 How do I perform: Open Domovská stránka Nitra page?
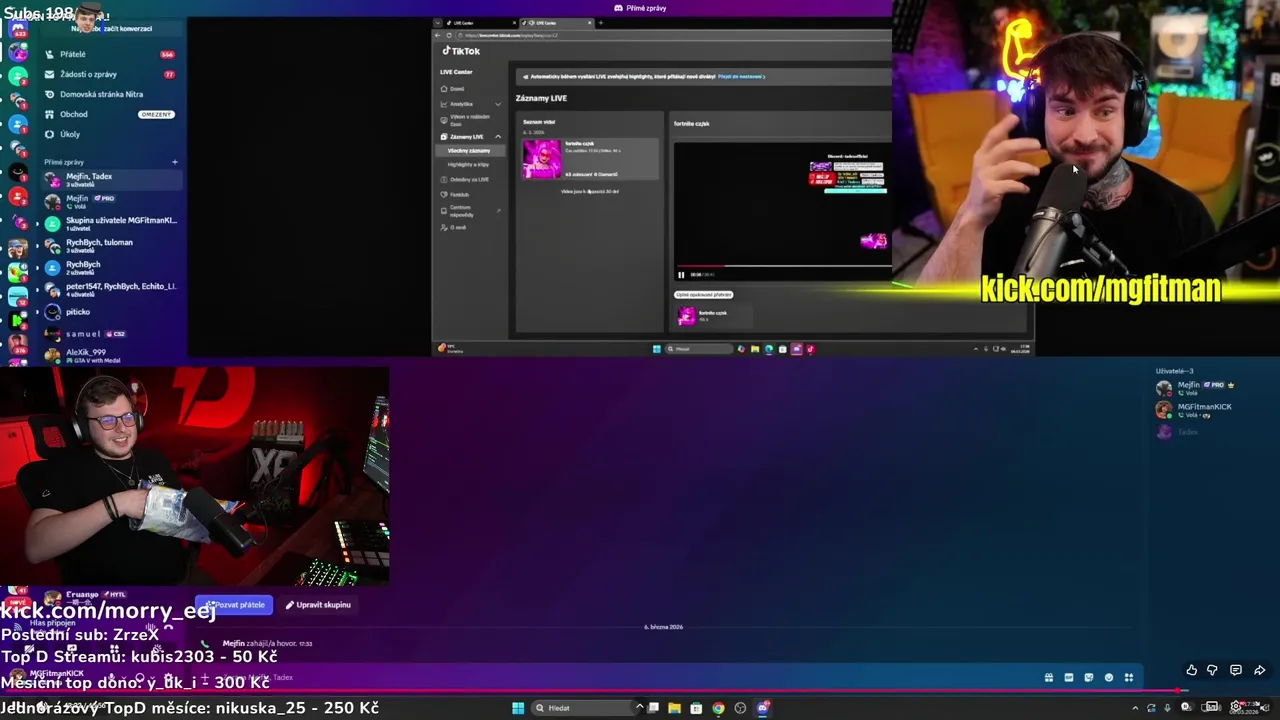point(110,94)
